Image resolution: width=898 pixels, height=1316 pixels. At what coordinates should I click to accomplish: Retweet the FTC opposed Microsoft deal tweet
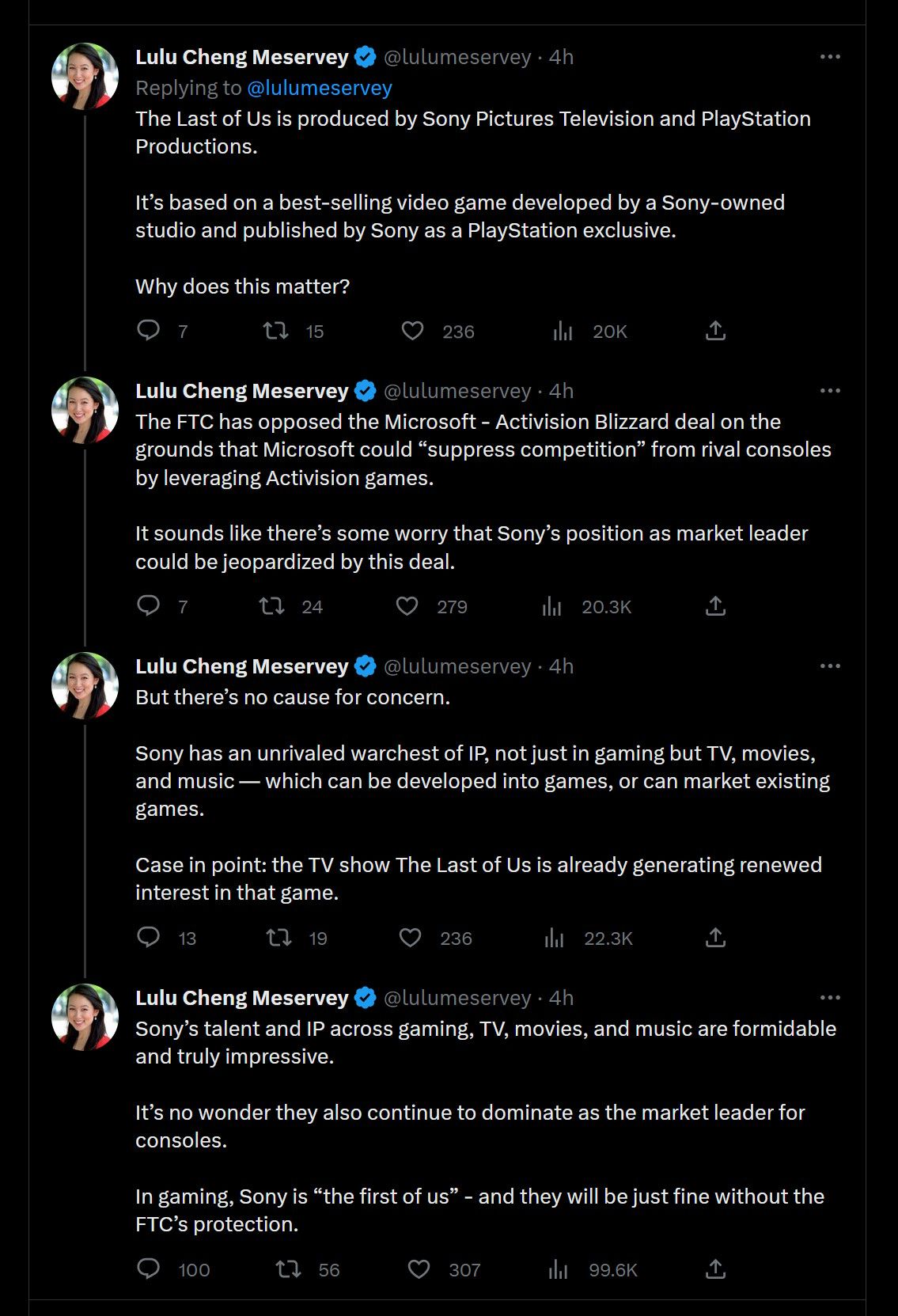pyautogui.click(x=272, y=606)
